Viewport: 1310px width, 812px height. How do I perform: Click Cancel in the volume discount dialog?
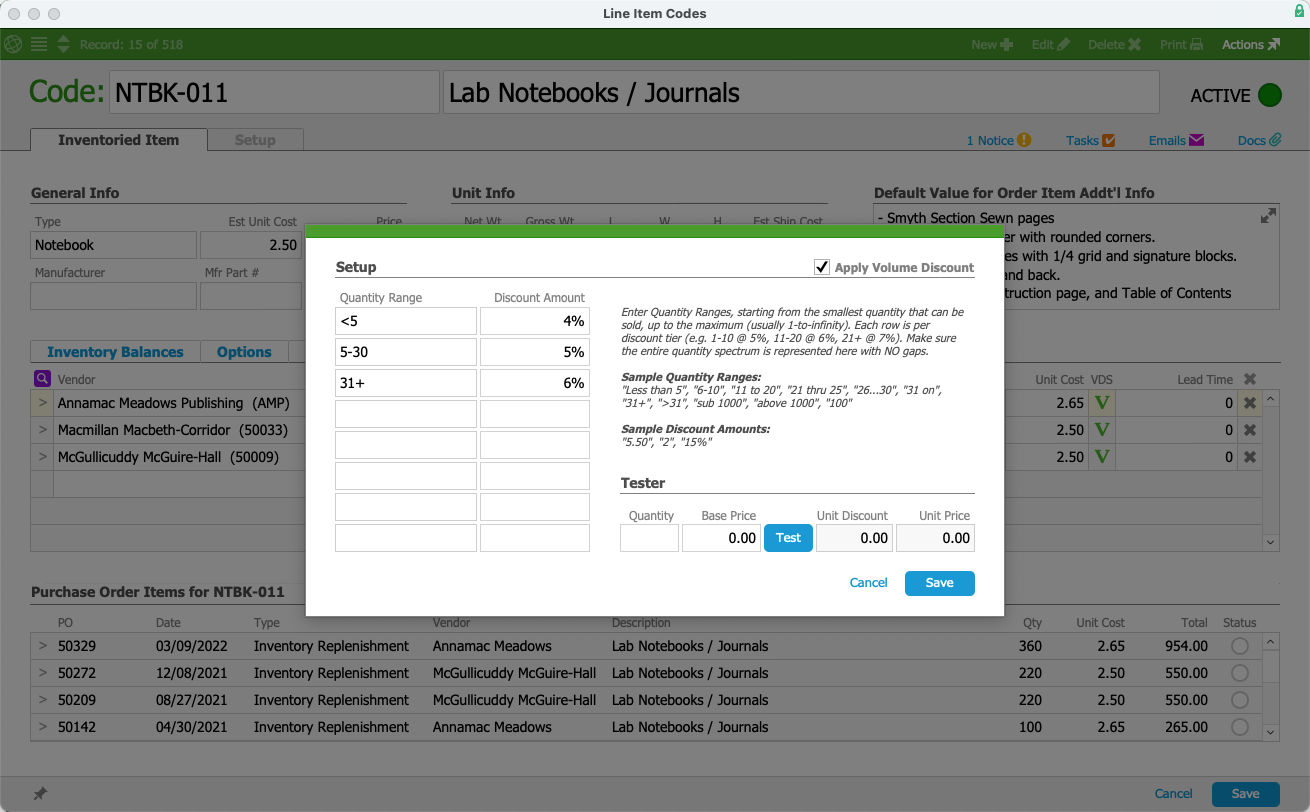pos(868,583)
